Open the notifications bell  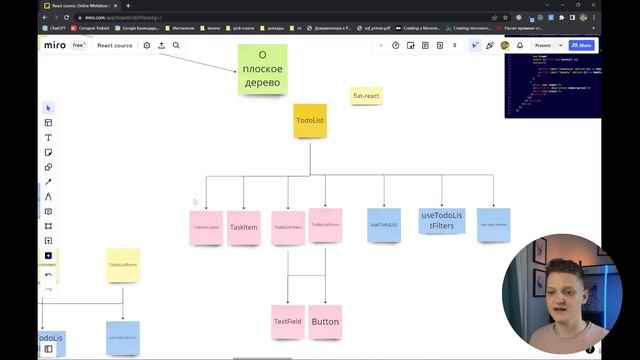[x=520, y=45]
